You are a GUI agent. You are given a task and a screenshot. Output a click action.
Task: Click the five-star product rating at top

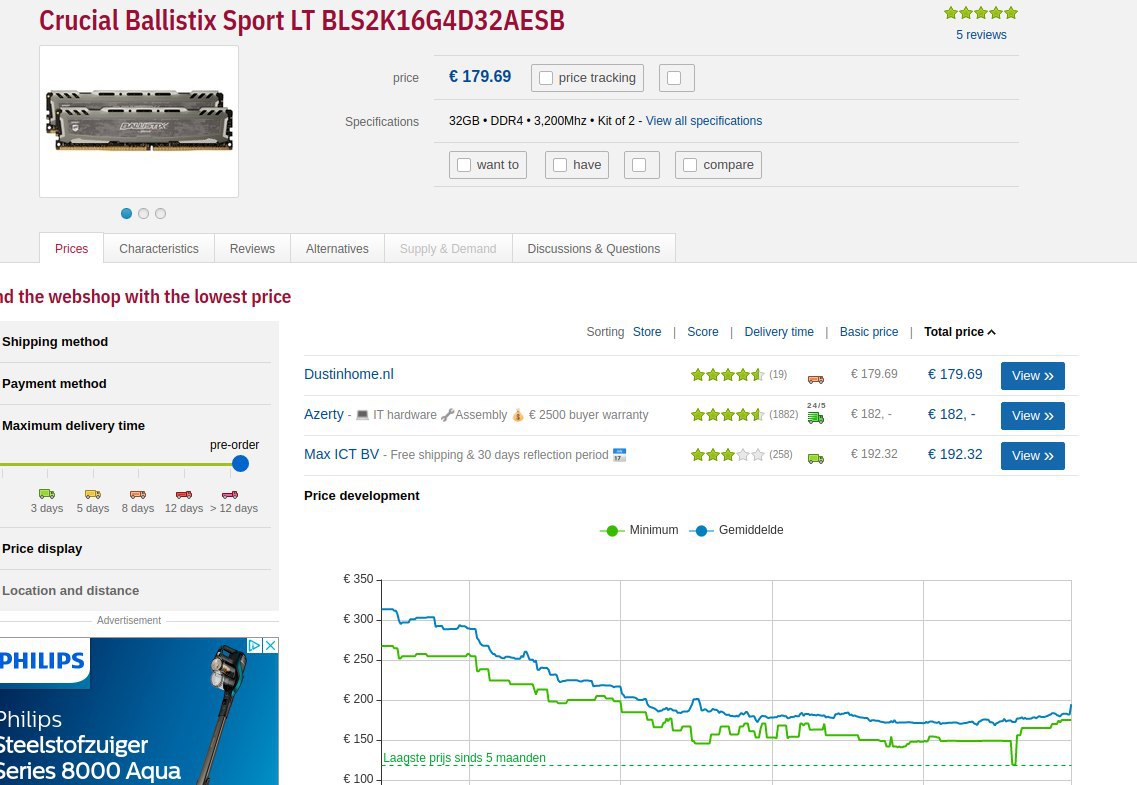(x=981, y=12)
